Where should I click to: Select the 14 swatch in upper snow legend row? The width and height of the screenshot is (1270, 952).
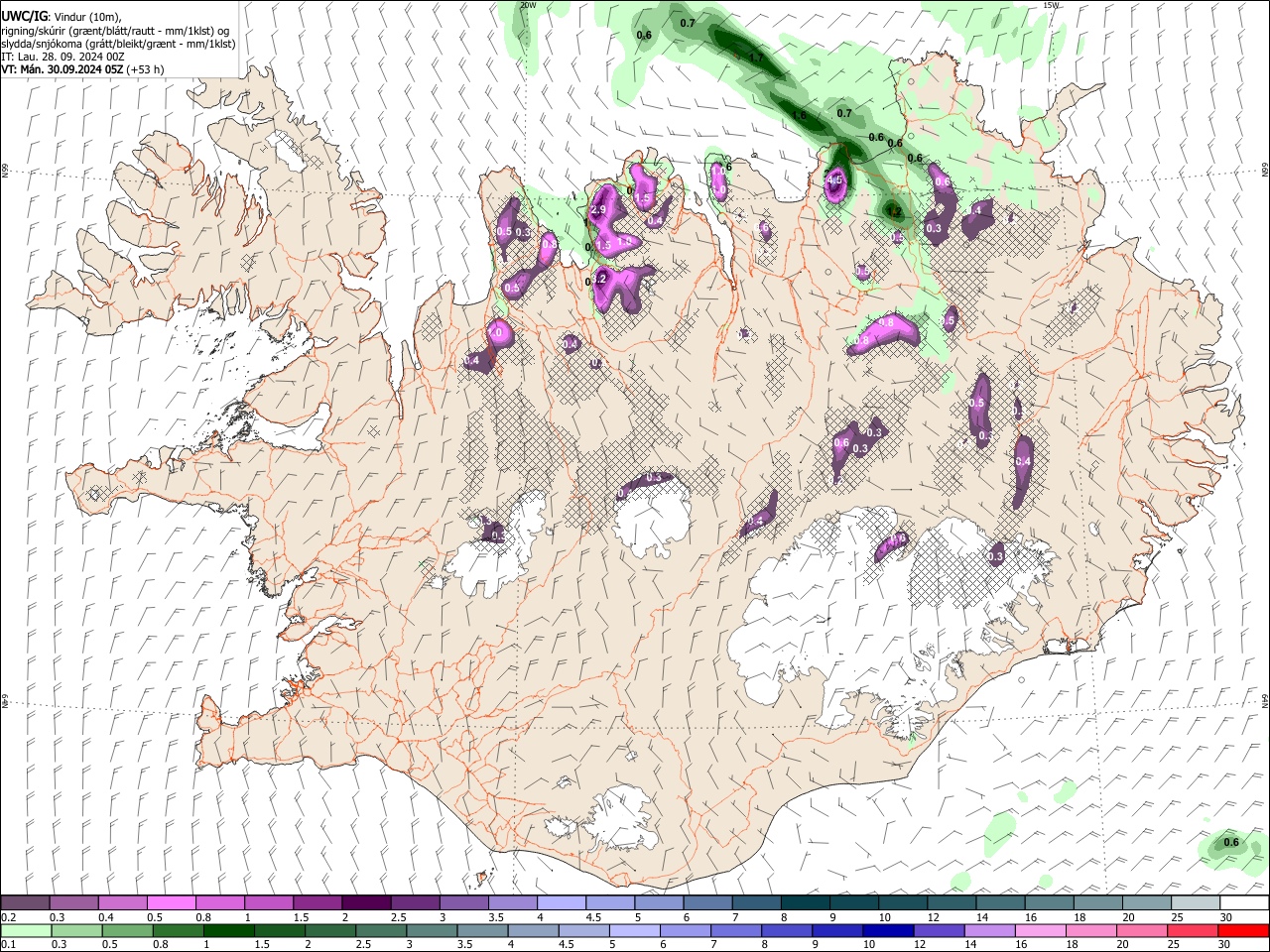[999, 903]
